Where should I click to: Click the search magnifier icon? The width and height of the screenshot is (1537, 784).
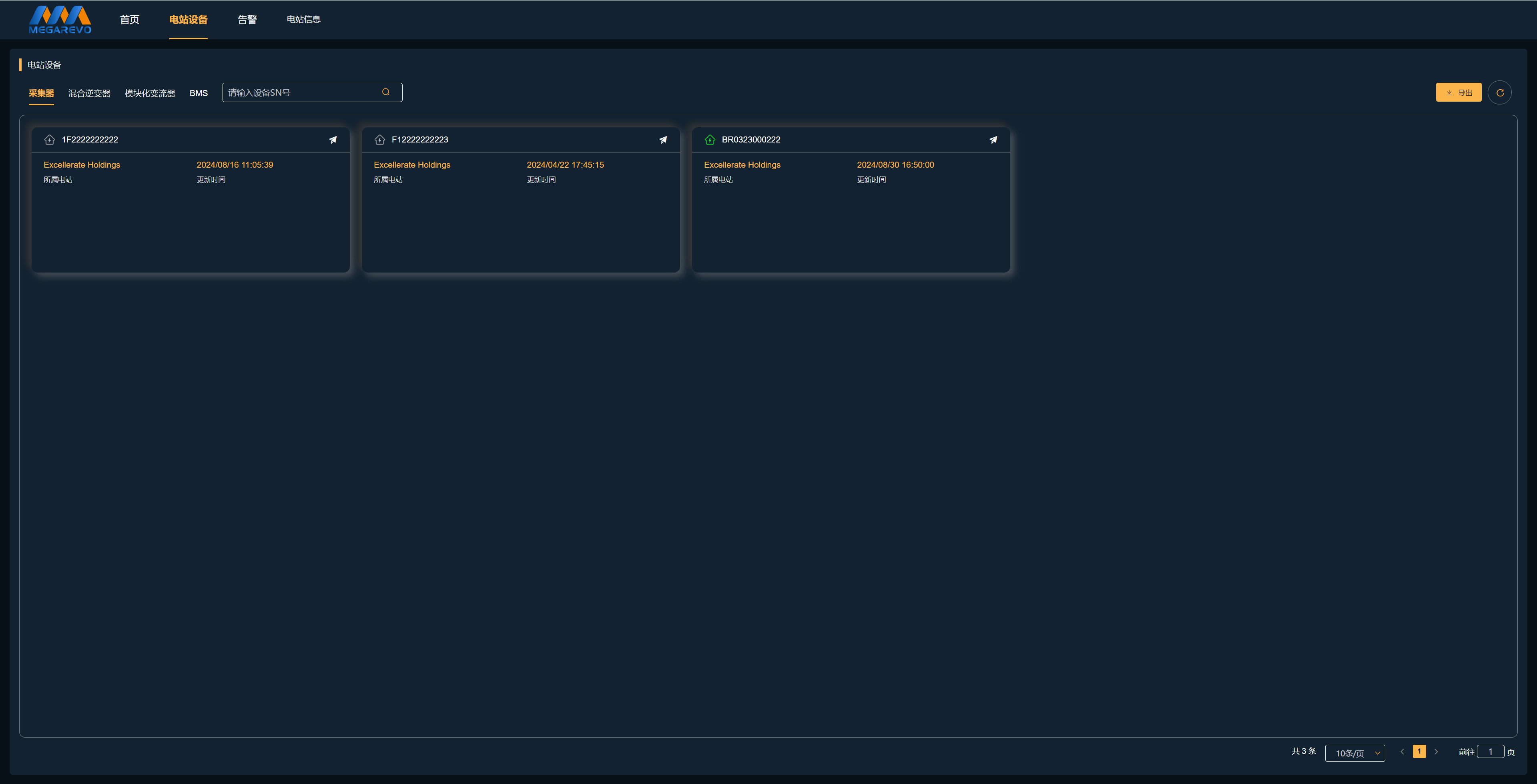[x=386, y=92]
